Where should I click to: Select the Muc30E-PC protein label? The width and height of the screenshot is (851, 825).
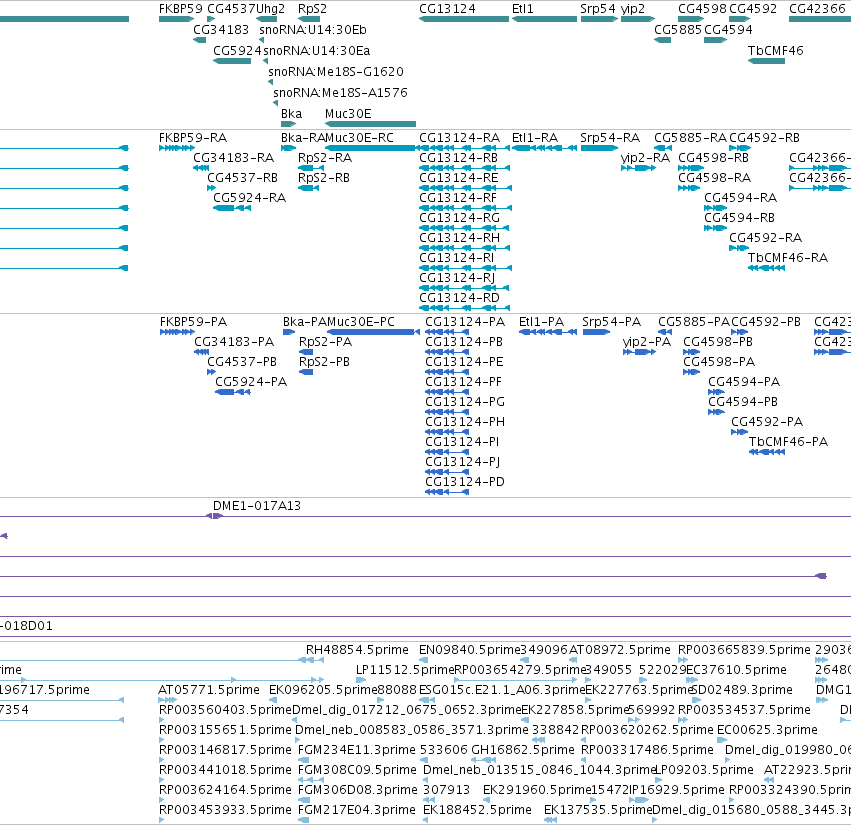[361, 322]
